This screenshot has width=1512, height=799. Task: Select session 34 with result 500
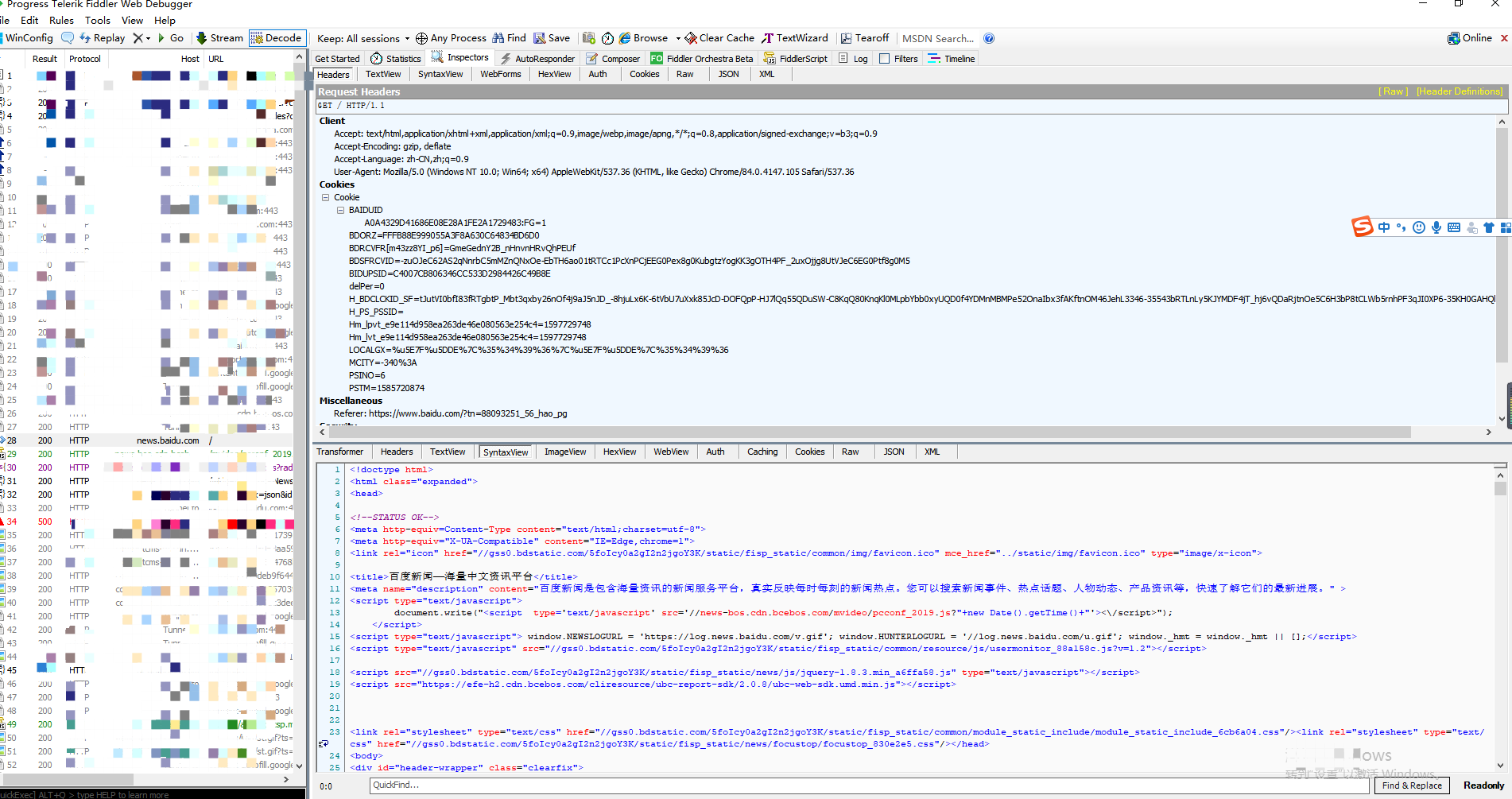tap(146, 522)
